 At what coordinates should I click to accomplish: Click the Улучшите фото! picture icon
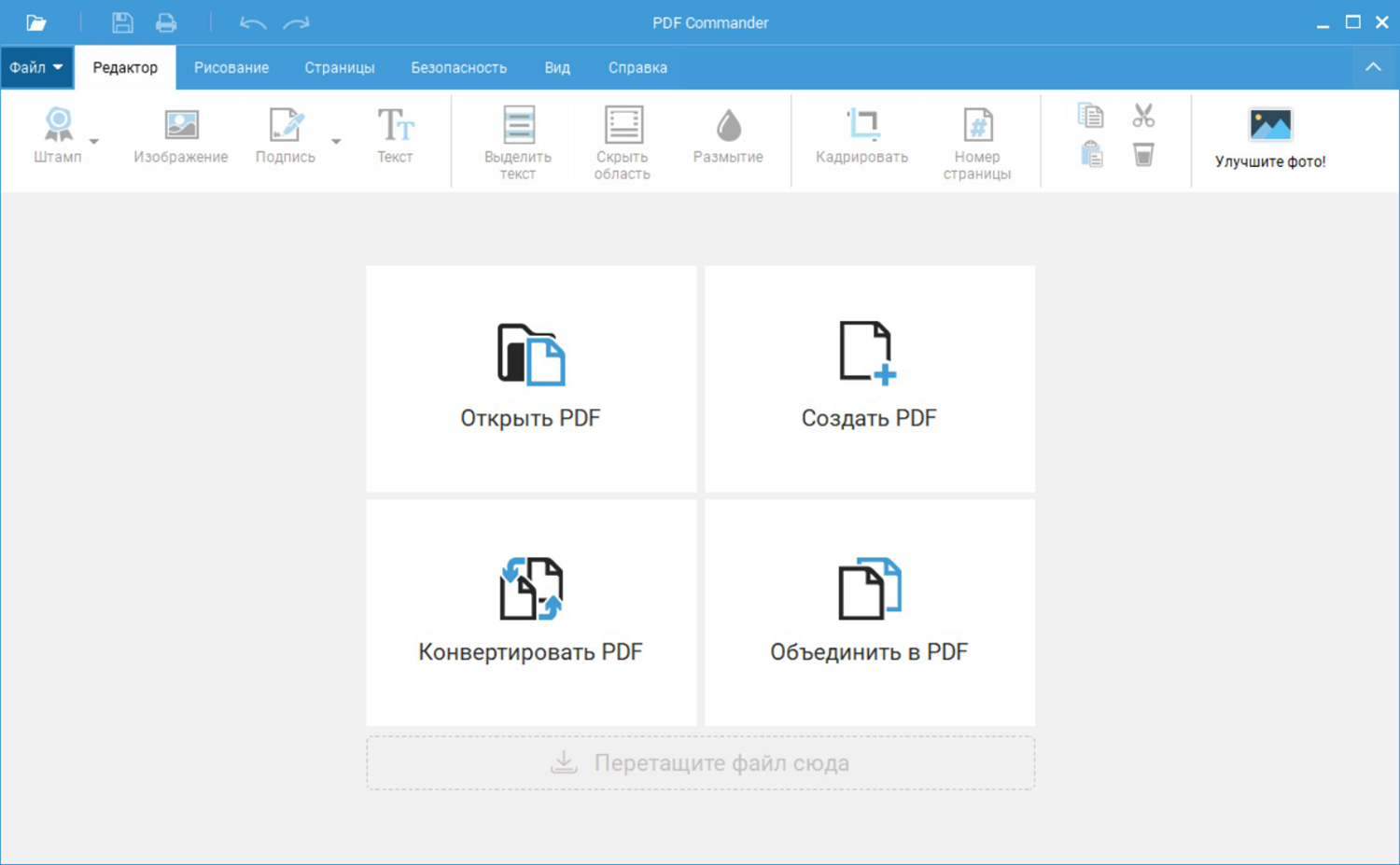click(x=1270, y=124)
